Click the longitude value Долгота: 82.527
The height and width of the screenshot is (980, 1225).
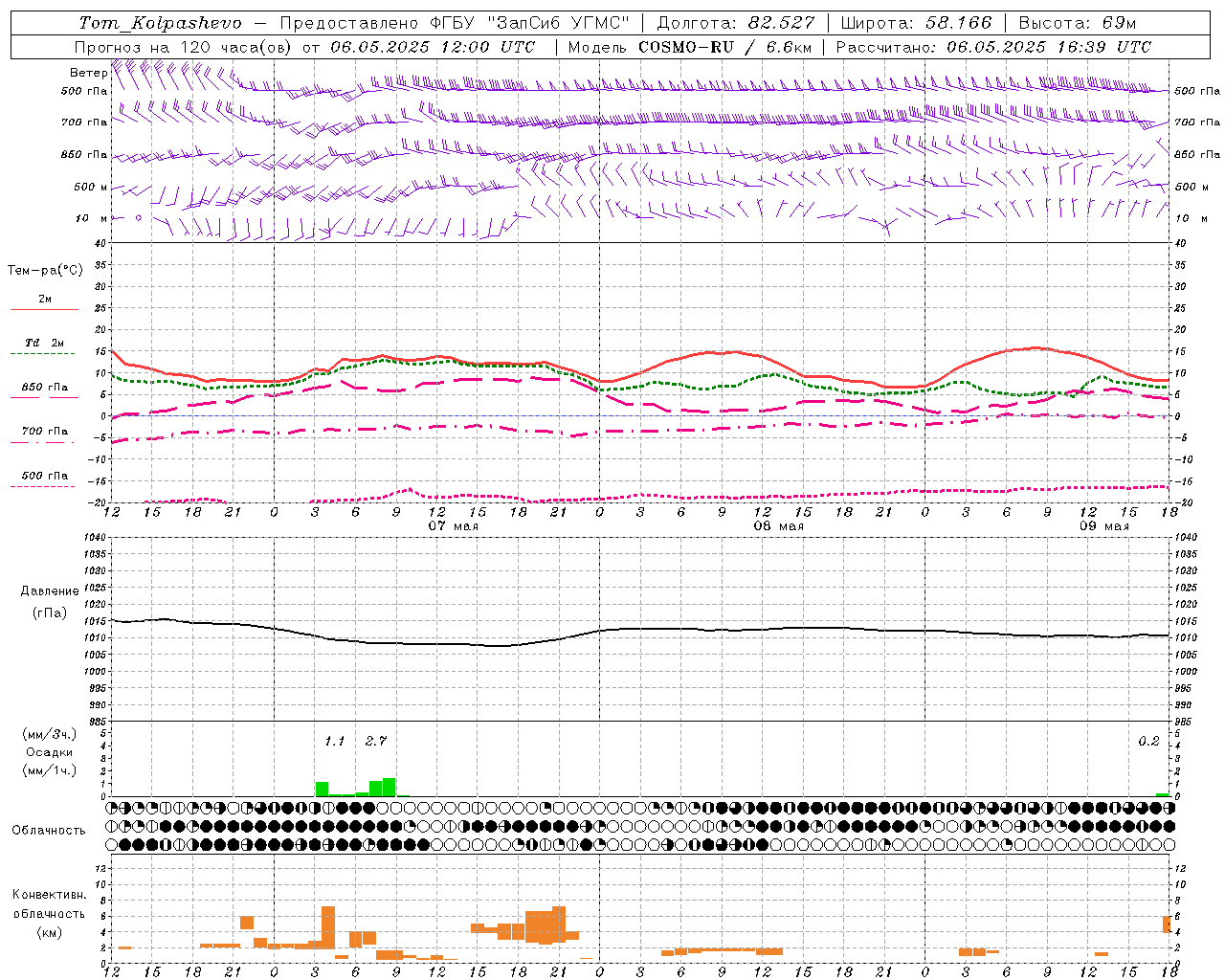click(x=736, y=23)
